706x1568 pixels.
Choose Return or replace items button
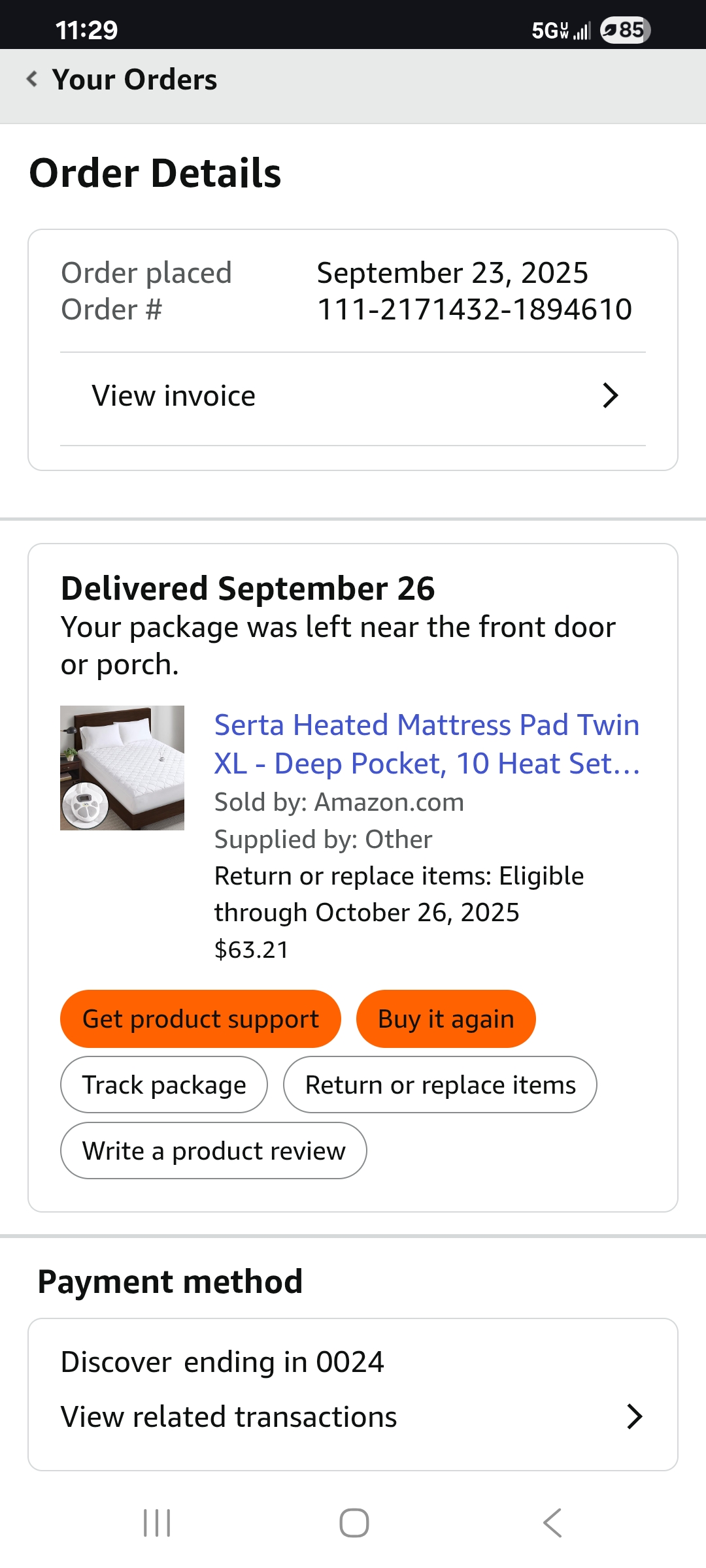click(x=440, y=1085)
